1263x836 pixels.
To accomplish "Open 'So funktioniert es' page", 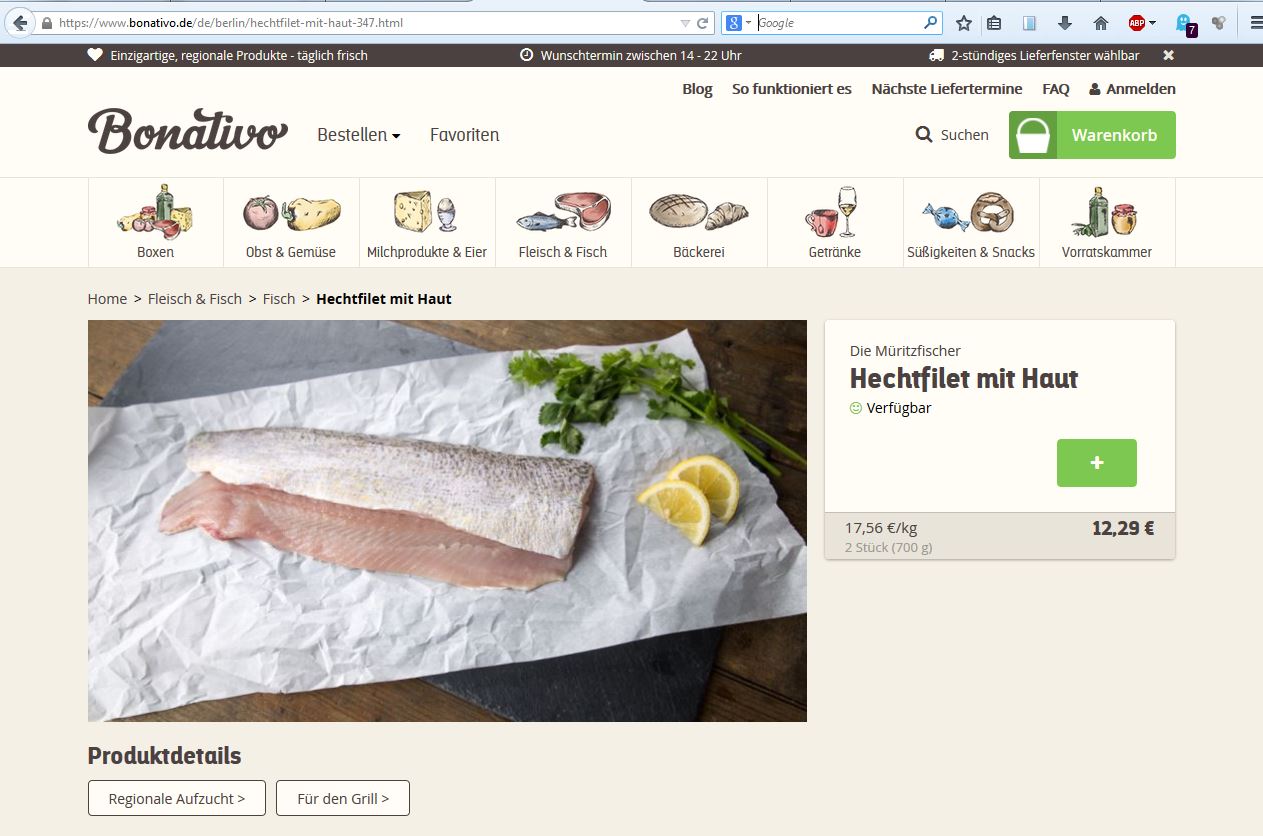I will pos(792,89).
